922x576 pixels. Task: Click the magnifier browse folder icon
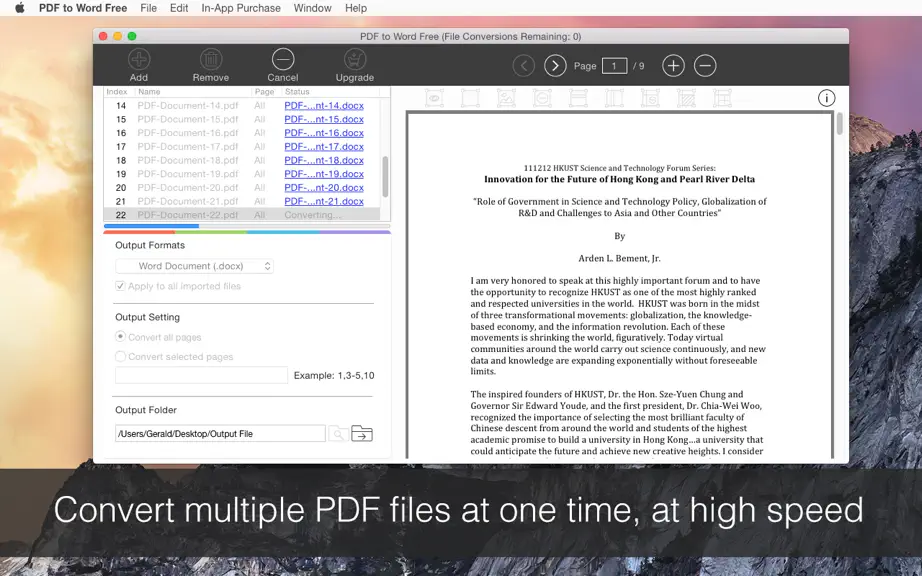tap(338, 434)
